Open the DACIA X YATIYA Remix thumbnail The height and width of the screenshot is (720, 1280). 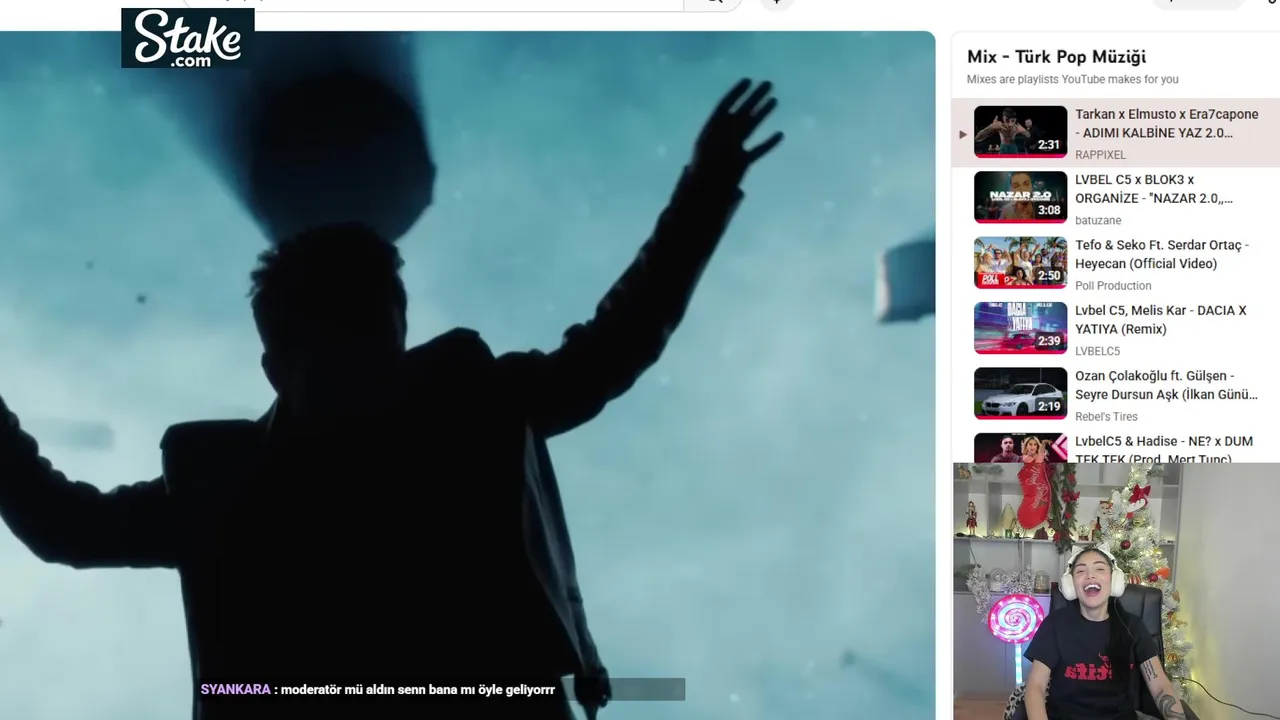tap(1020, 328)
